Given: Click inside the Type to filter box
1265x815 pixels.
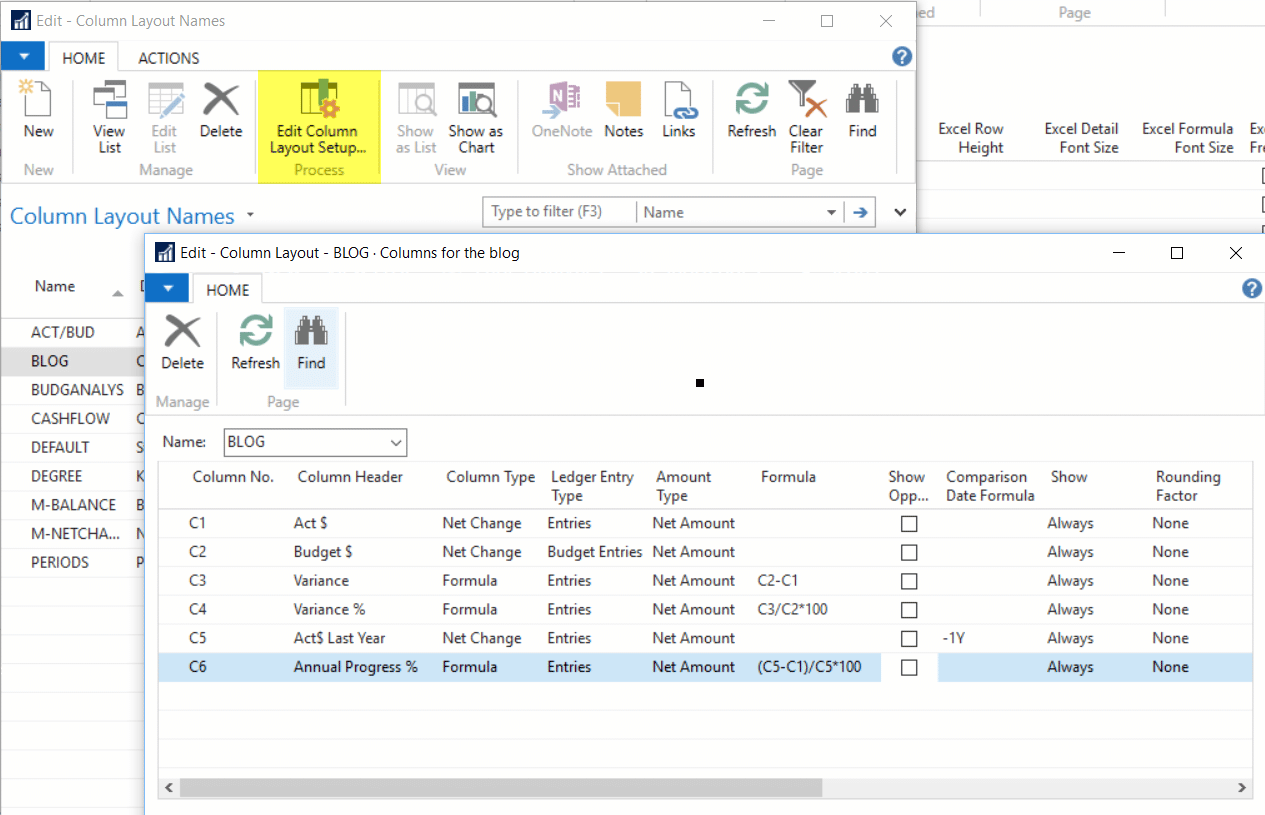Looking at the screenshot, I should pyautogui.click(x=557, y=211).
